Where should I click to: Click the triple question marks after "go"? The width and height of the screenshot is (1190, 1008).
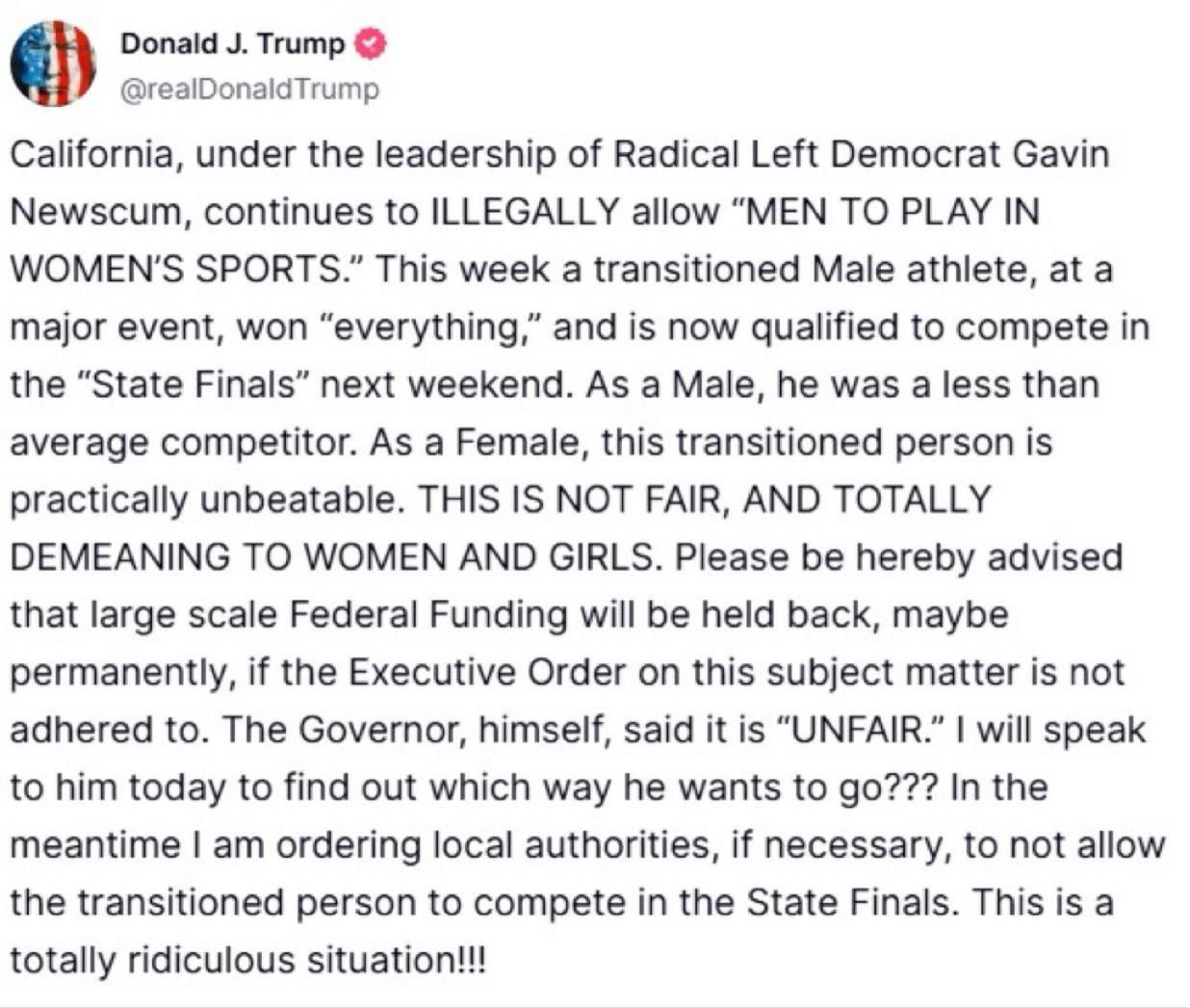tap(913, 787)
